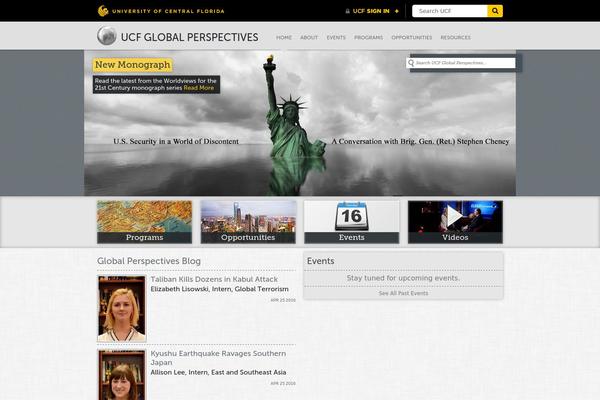600x400 pixels.
Task: Play the Videos tile play icon
Action: click(x=455, y=217)
